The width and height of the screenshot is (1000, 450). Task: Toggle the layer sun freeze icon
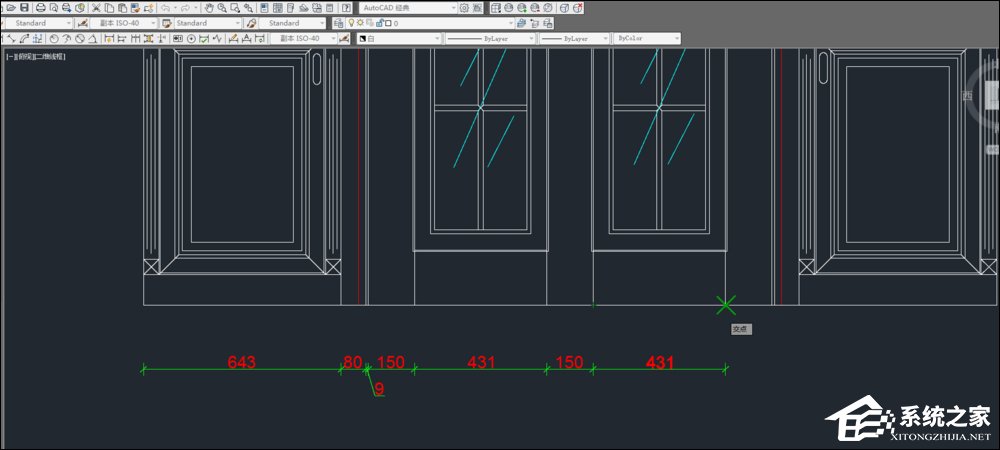coord(360,22)
